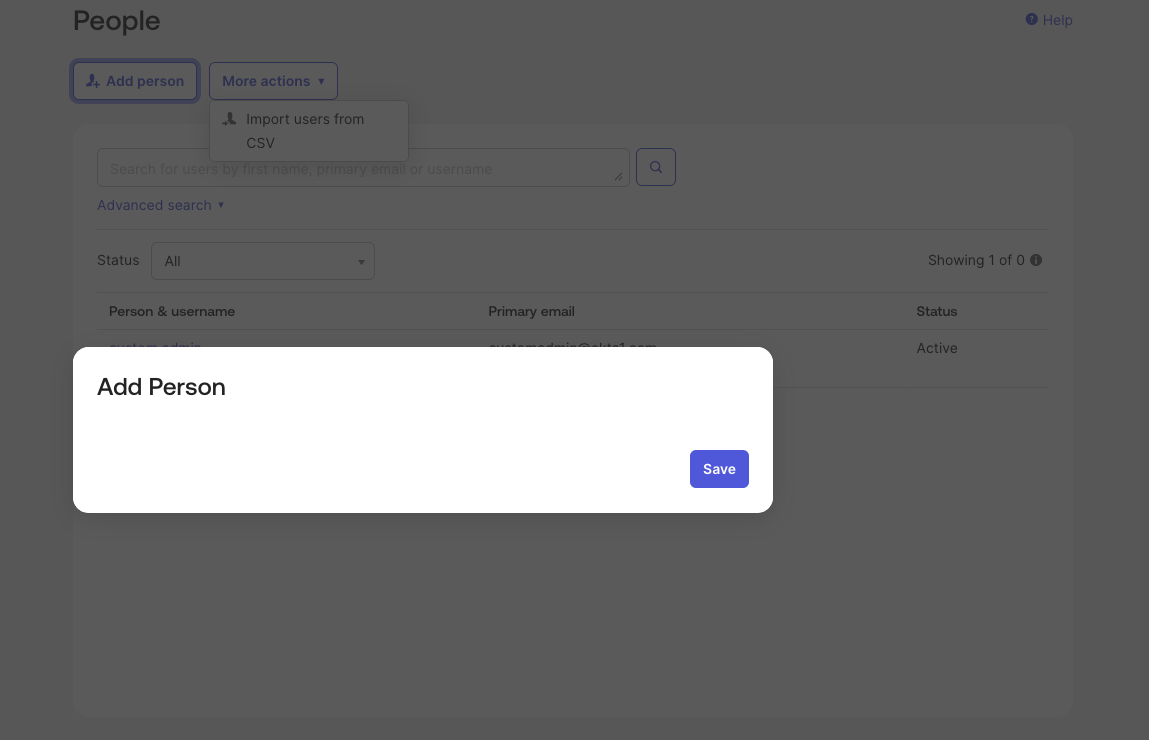
Task: Click the Status column header
Action: (x=936, y=311)
